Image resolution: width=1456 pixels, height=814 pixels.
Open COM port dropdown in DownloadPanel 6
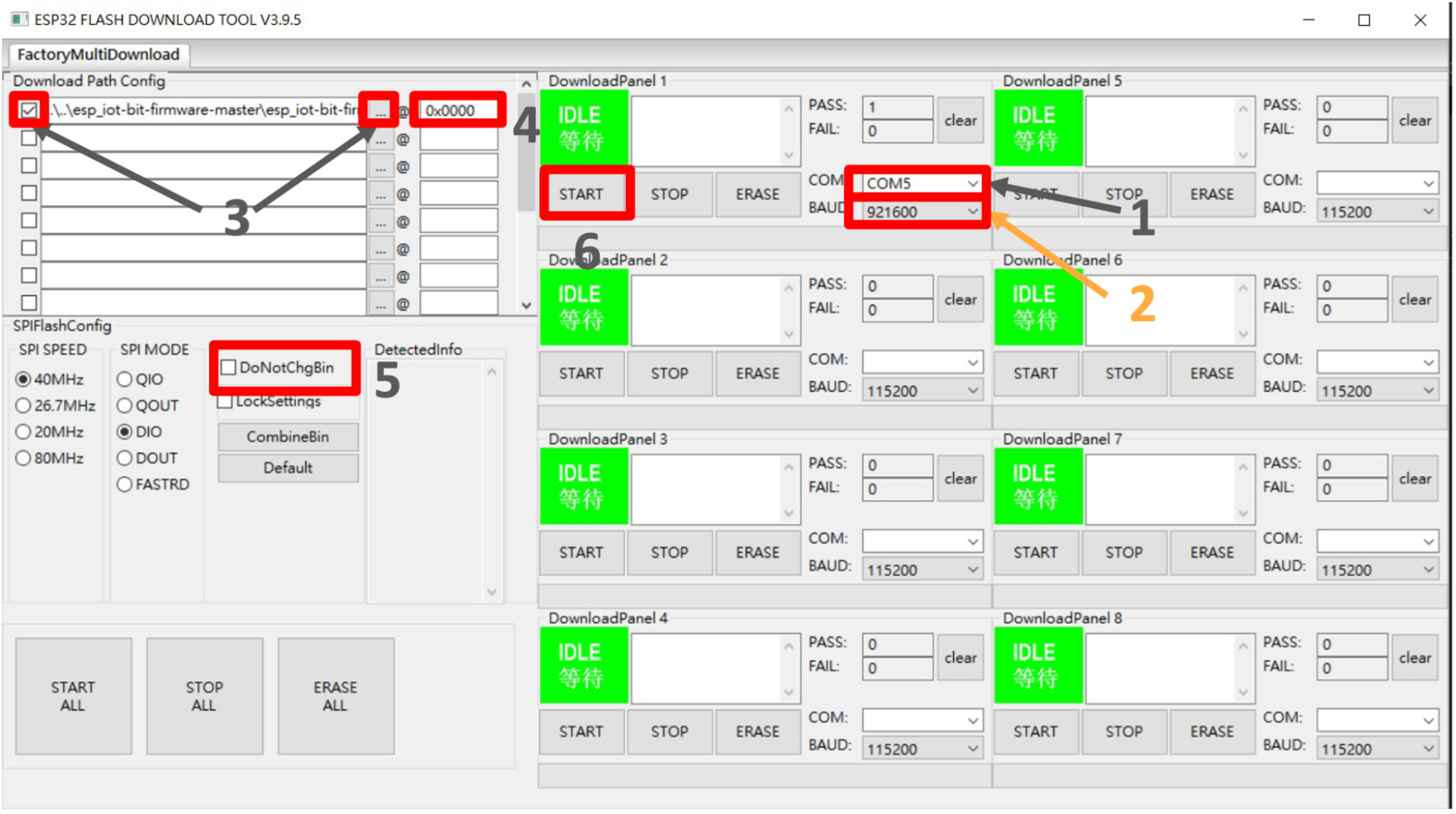pos(1377,362)
